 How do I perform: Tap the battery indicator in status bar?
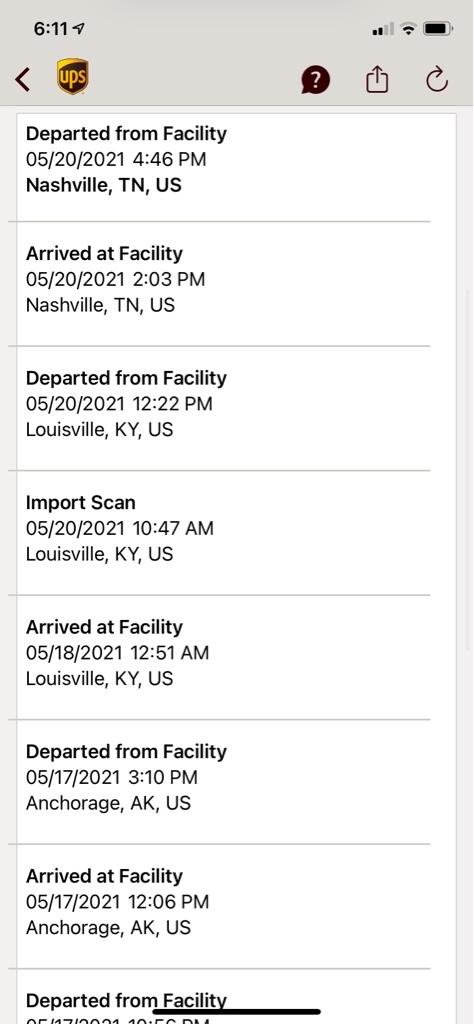[437, 29]
